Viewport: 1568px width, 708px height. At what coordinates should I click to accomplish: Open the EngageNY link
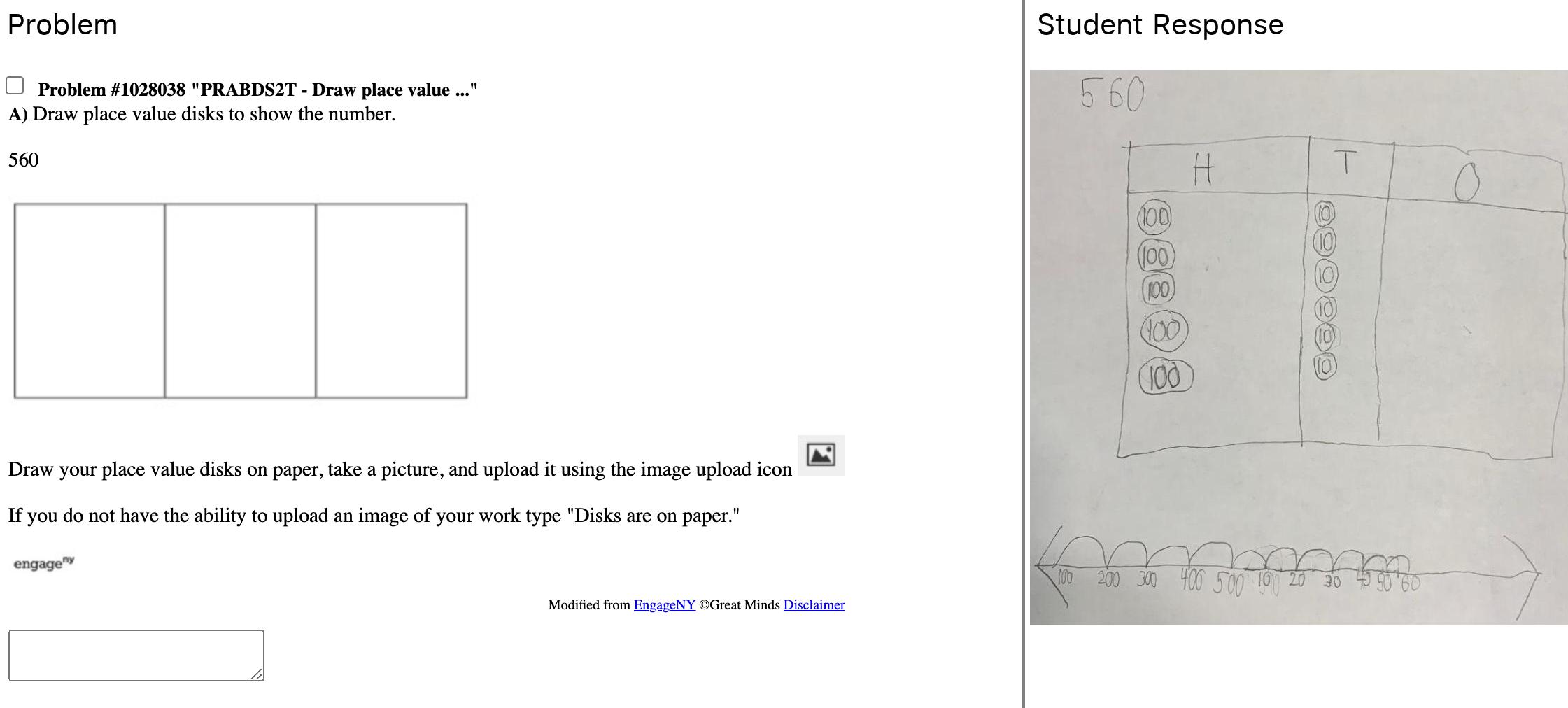664,605
